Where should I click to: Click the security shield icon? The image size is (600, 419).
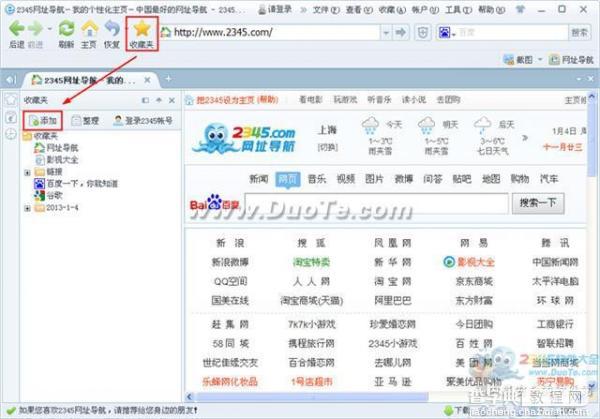click(x=423, y=33)
